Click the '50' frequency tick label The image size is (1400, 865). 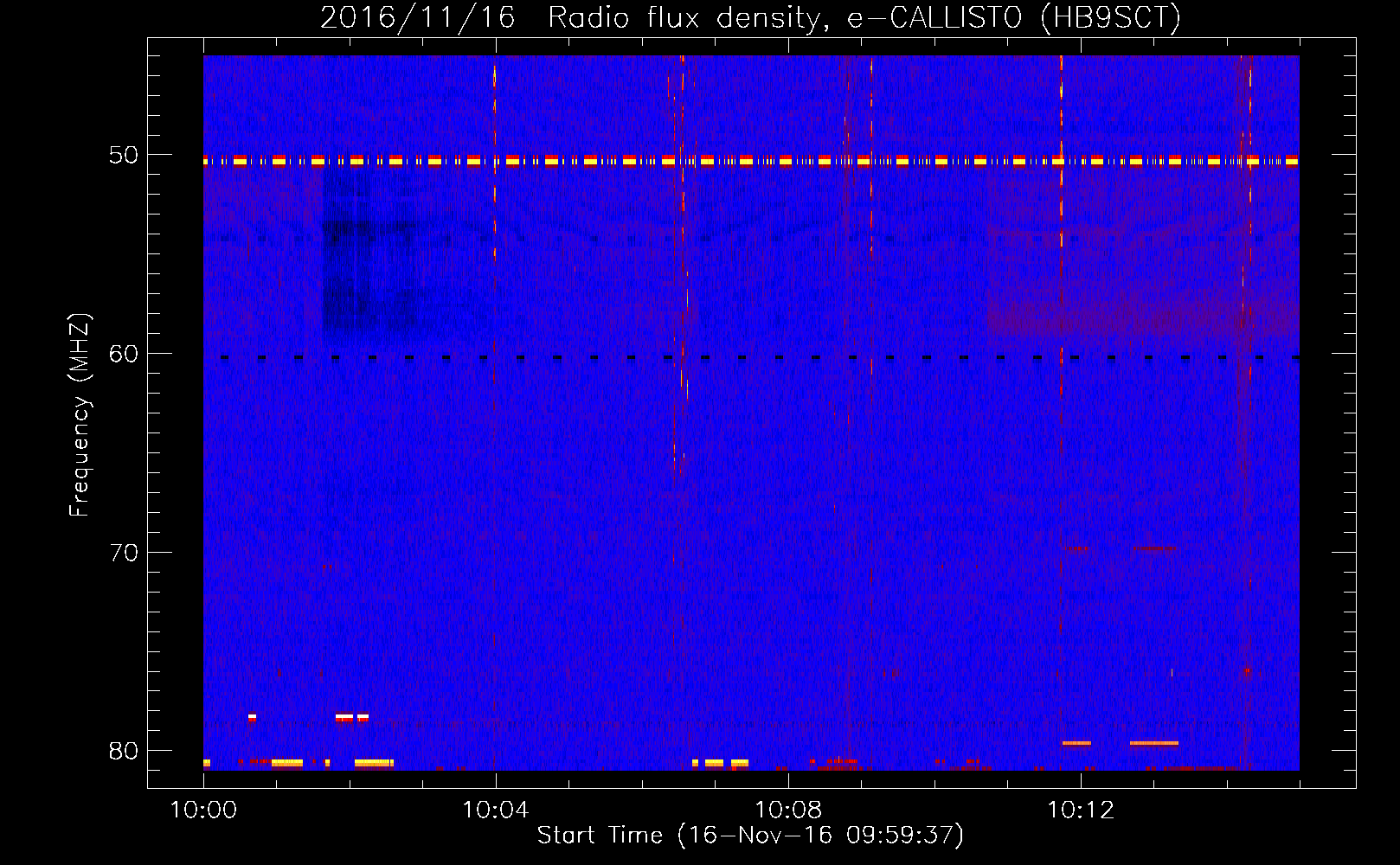click(x=124, y=155)
